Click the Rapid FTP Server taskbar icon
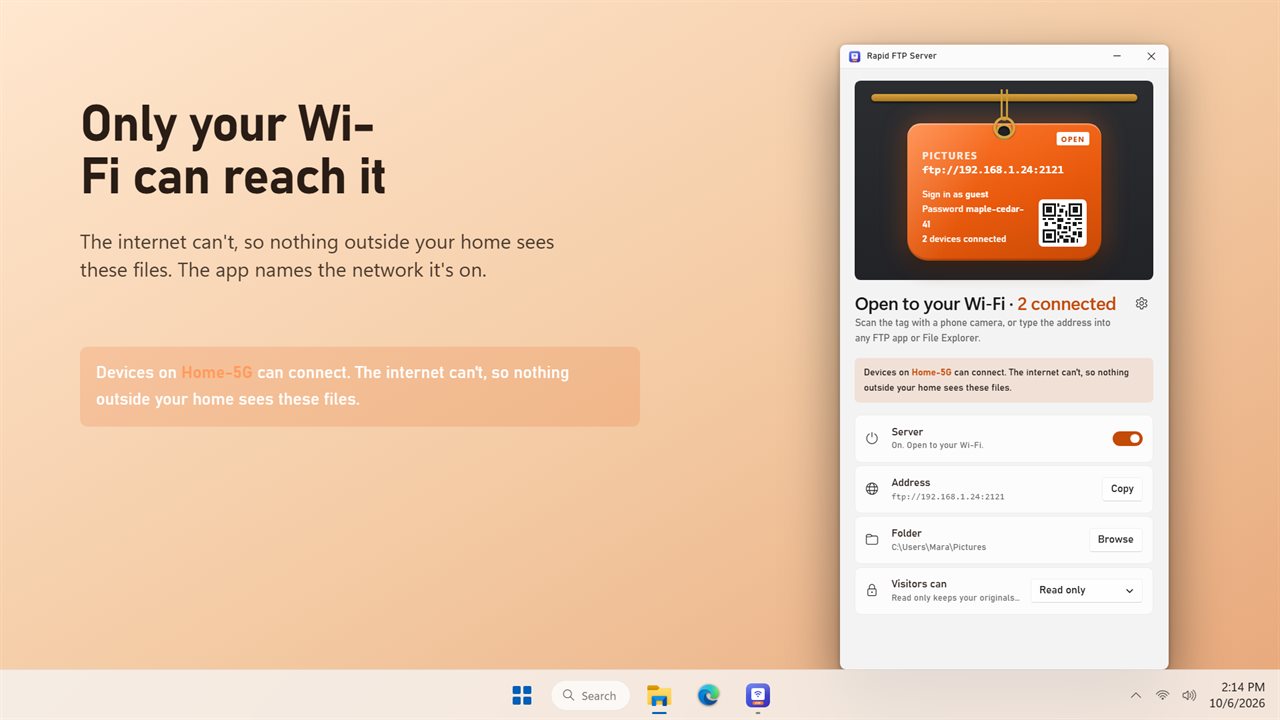 point(758,695)
